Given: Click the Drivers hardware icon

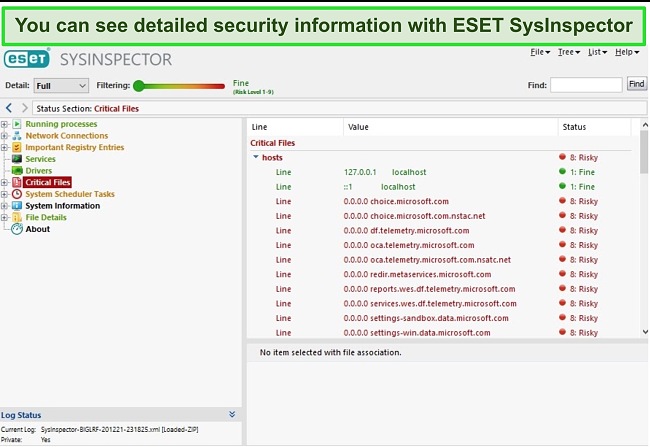Looking at the screenshot, I should tap(17, 170).
